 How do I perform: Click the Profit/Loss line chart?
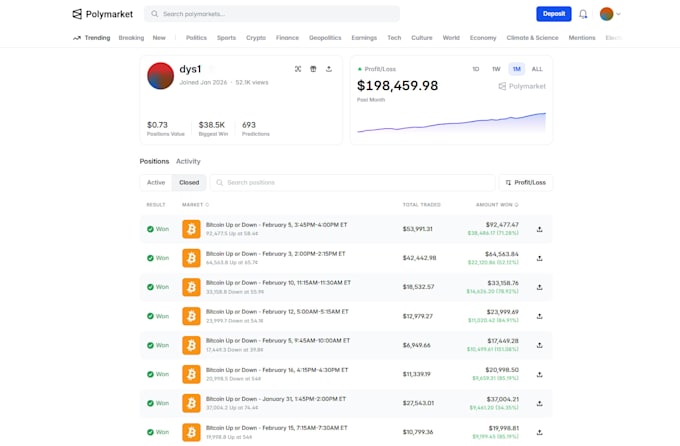click(x=451, y=123)
